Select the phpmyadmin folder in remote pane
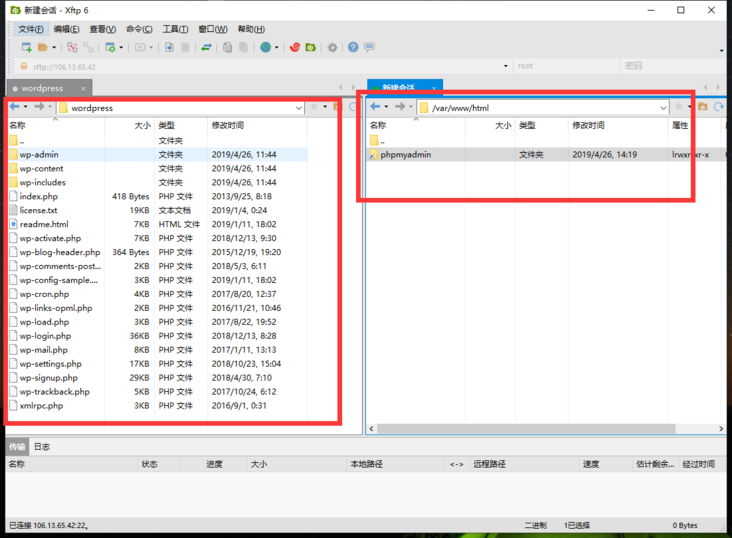The width and height of the screenshot is (732, 538). pyautogui.click(x=406, y=155)
